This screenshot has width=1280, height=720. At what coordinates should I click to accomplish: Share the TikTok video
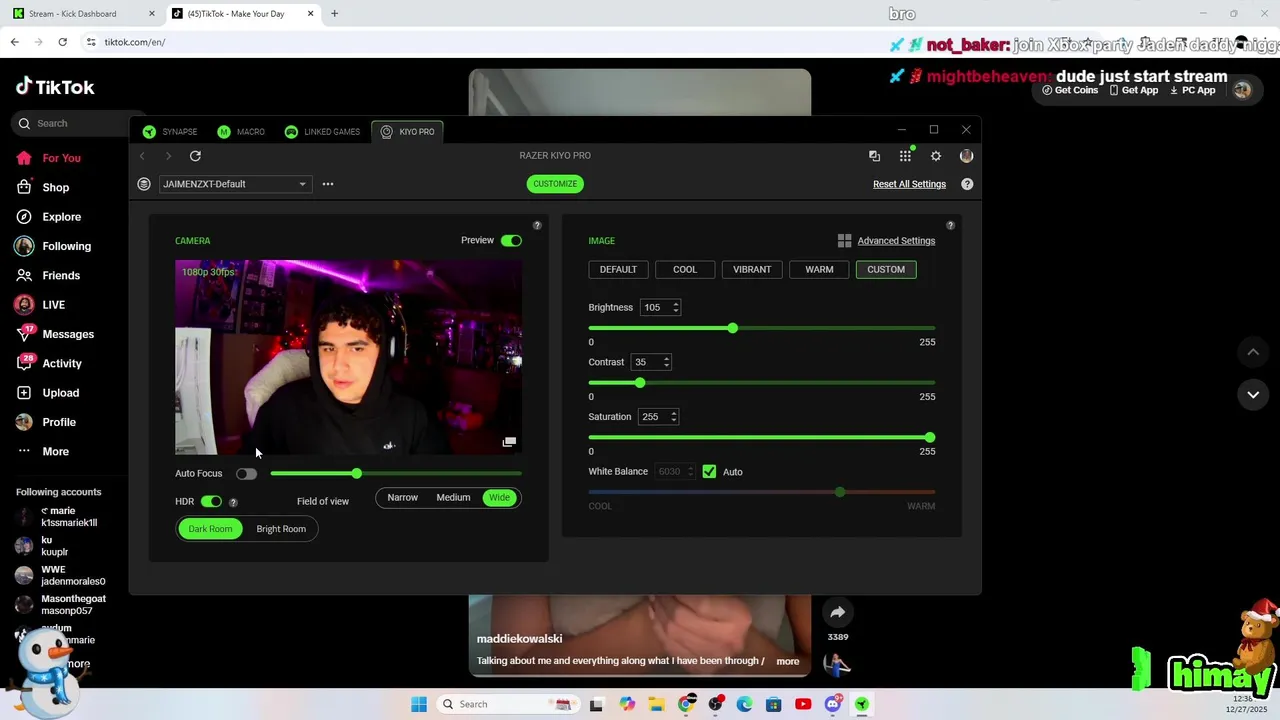(x=838, y=612)
